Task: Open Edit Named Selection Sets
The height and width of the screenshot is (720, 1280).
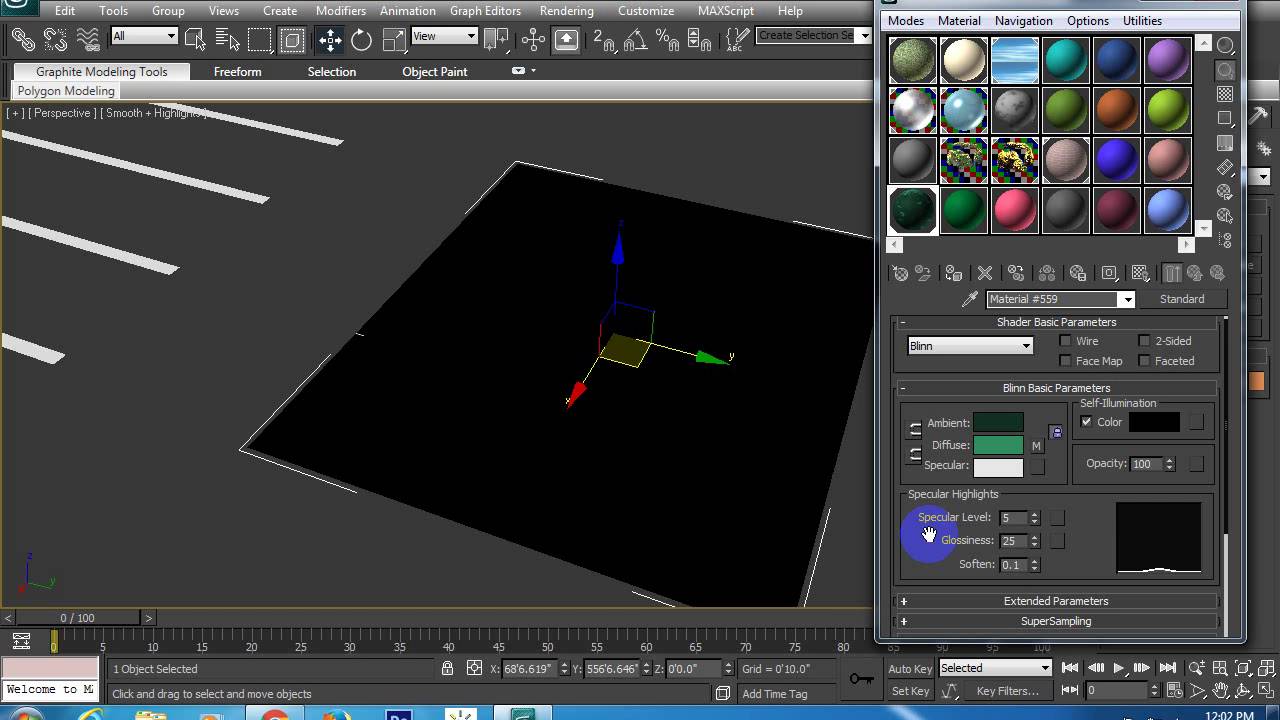Action: [737, 40]
